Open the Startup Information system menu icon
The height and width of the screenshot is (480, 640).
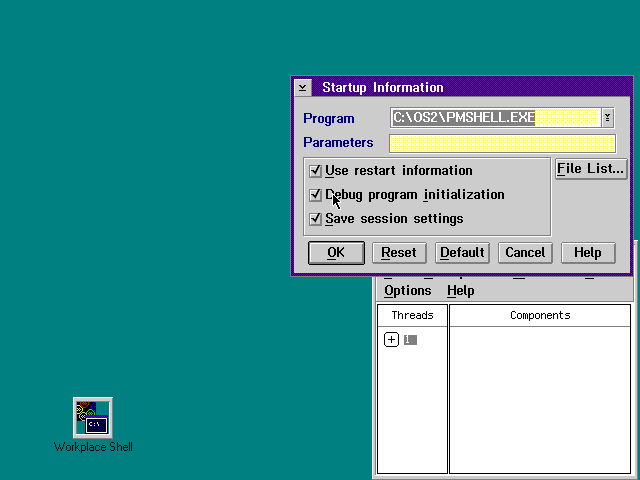click(303, 88)
